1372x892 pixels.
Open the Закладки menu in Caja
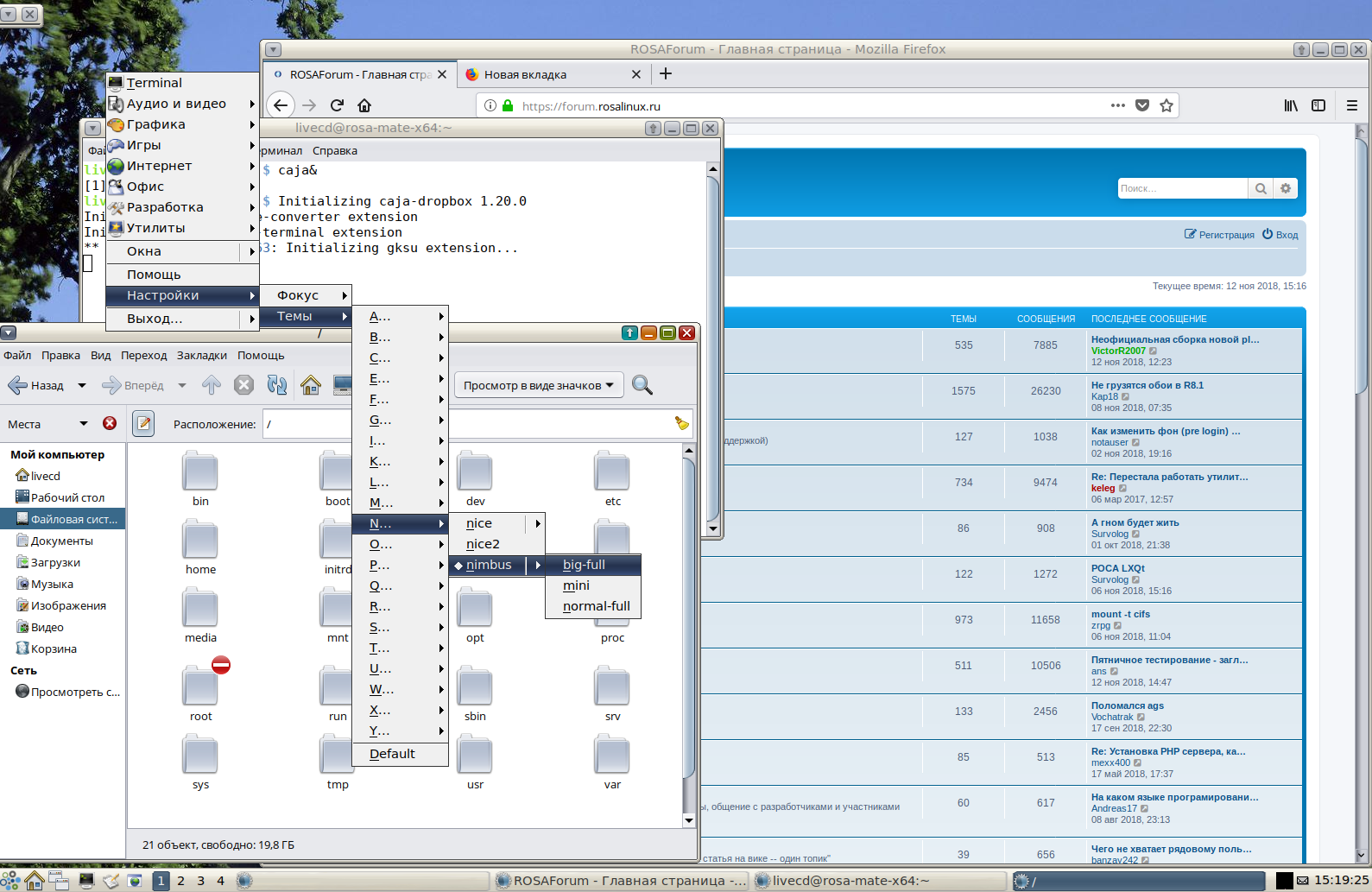point(201,355)
